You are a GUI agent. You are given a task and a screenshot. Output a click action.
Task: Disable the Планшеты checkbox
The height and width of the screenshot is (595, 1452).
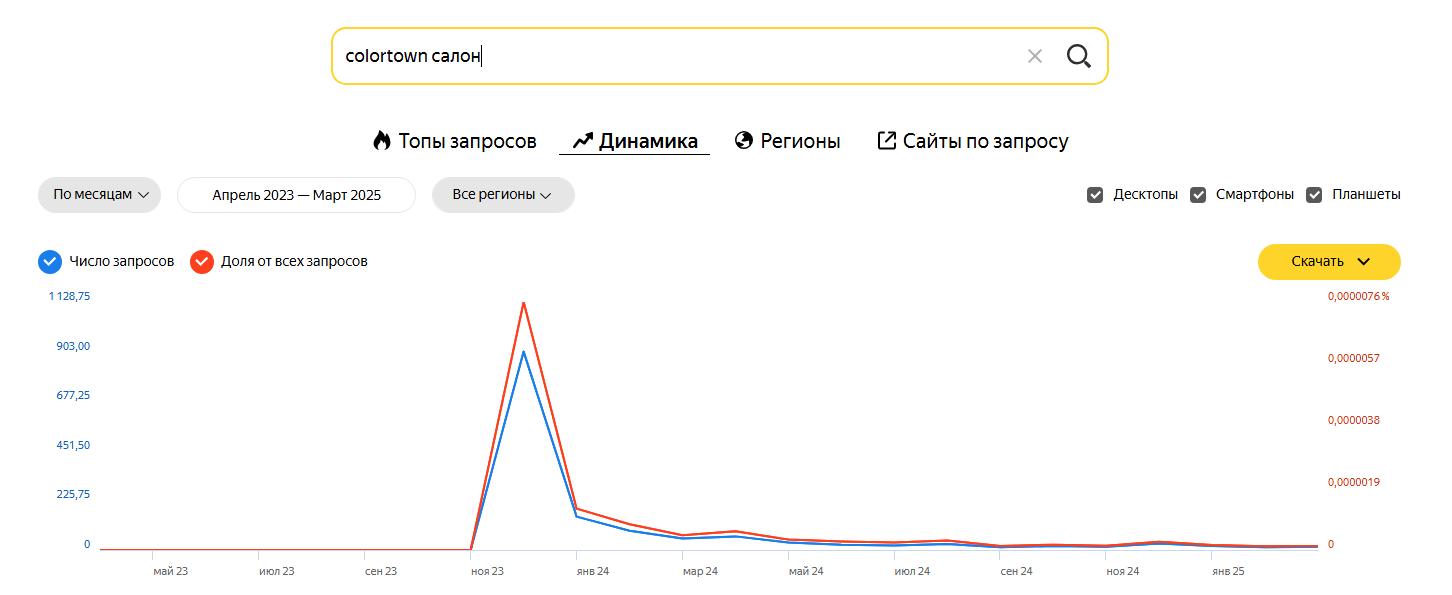1314,195
